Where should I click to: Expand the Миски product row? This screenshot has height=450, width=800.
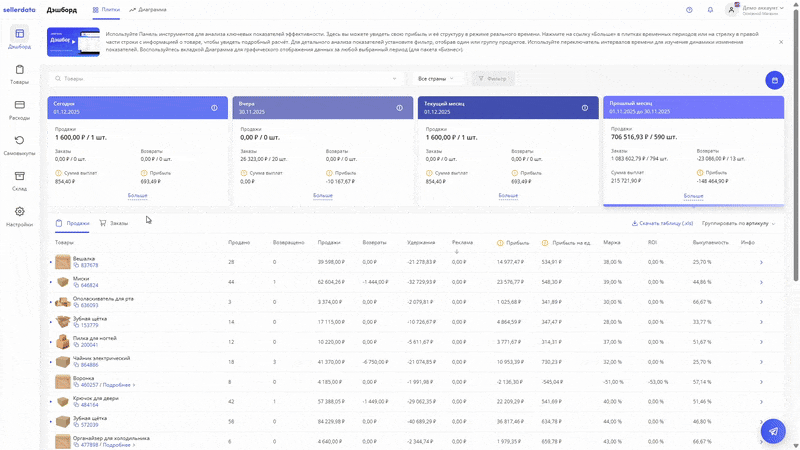click(50, 282)
